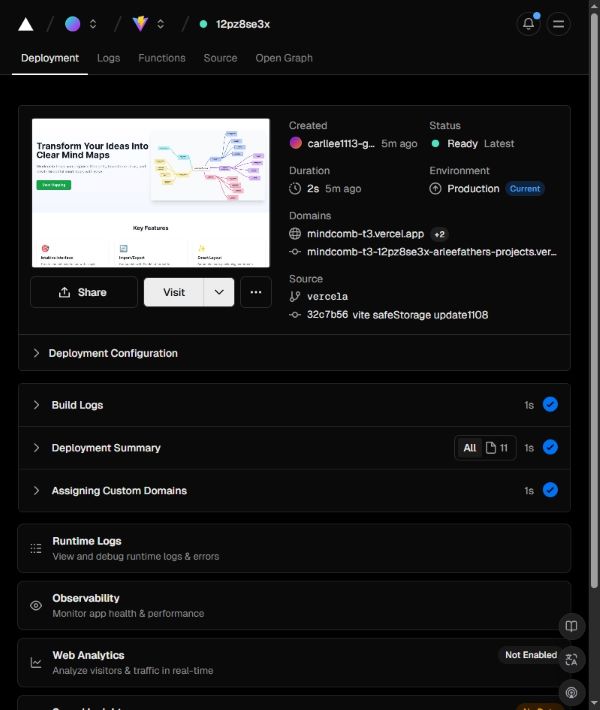Screen dimensions: 600x710
Task: Select the 11 files filter toggle
Action: pyautogui.click(x=497, y=448)
